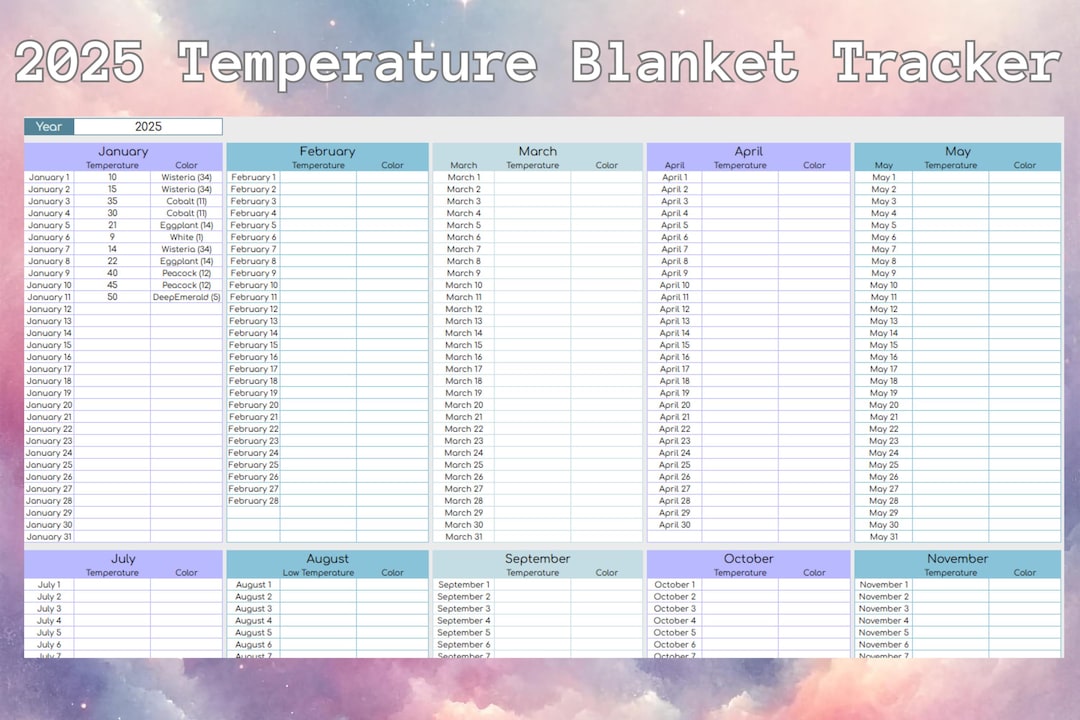Click the Wisteria (34) color cell for January 1
The height and width of the screenshot is (720, 1080).
pos(186,177)
